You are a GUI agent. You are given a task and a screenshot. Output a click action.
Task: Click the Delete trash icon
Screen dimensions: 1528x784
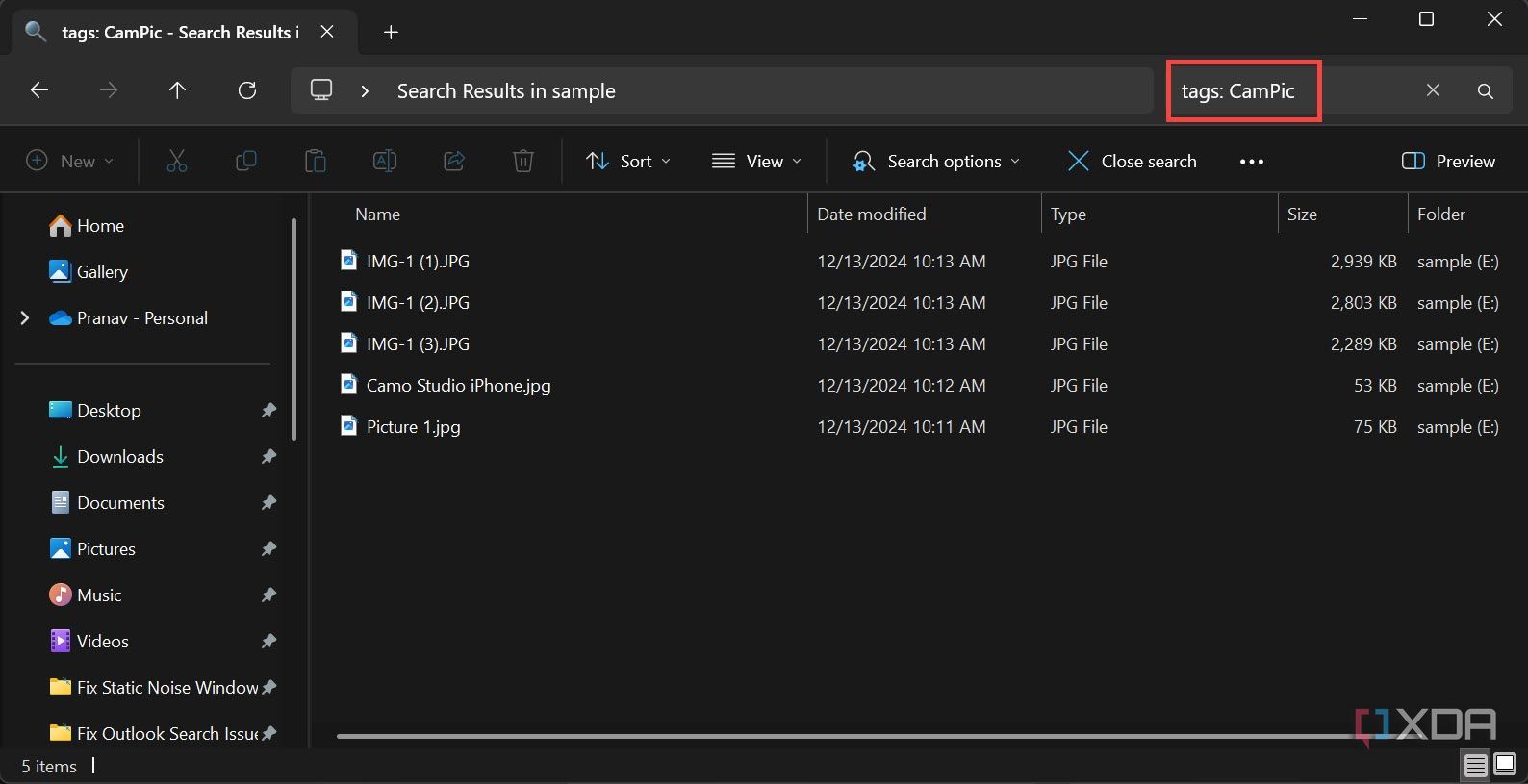tap(523, 161)
